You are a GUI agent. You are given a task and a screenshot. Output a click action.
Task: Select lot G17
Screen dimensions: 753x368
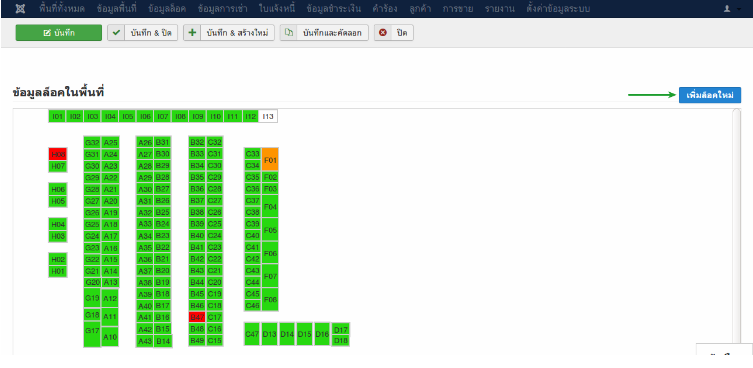click(x=92, y=334)
